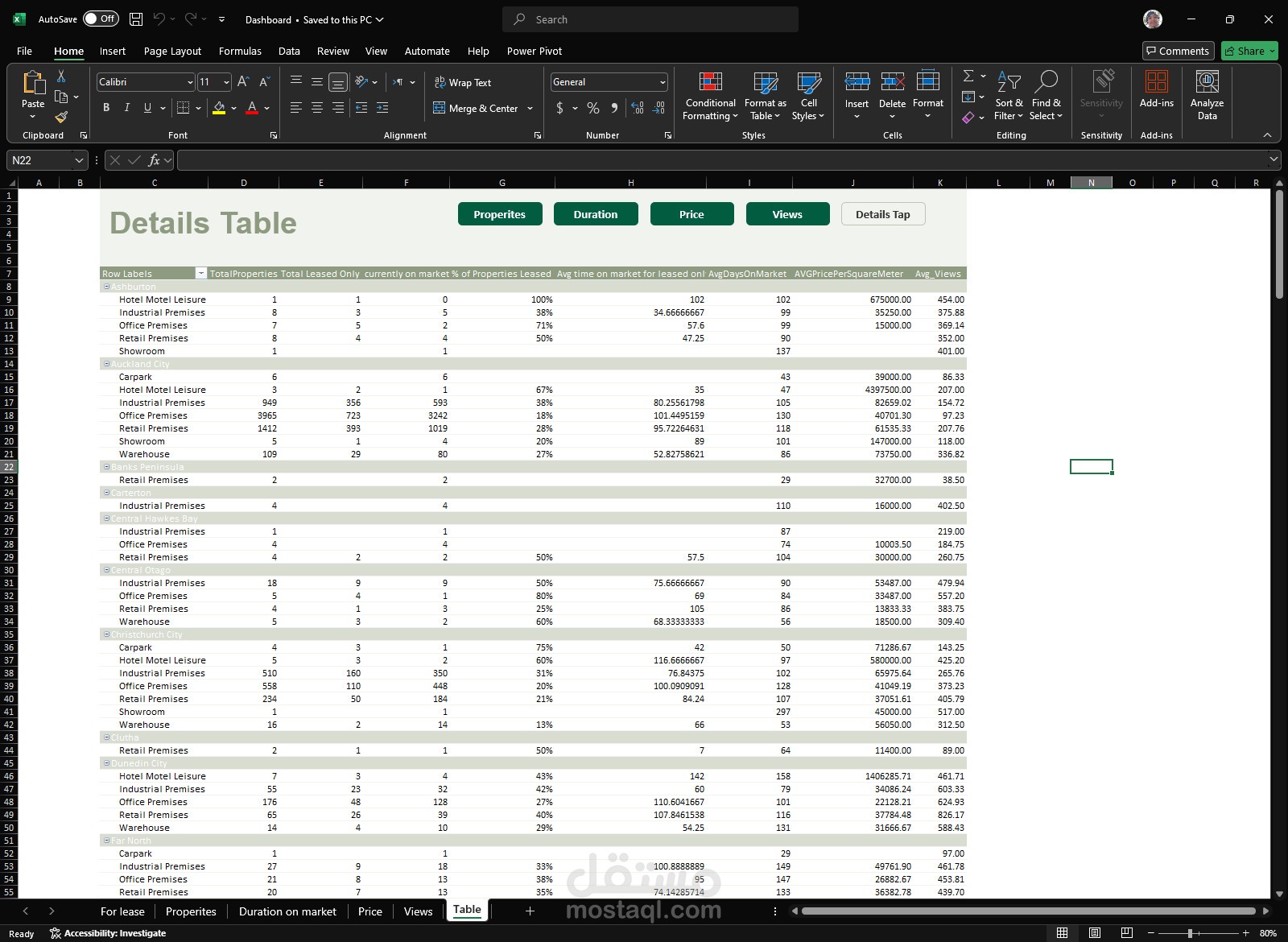Screen dimensions: 1288x942
Task: Open the Formulas ribbon tab
Action: 240,51
